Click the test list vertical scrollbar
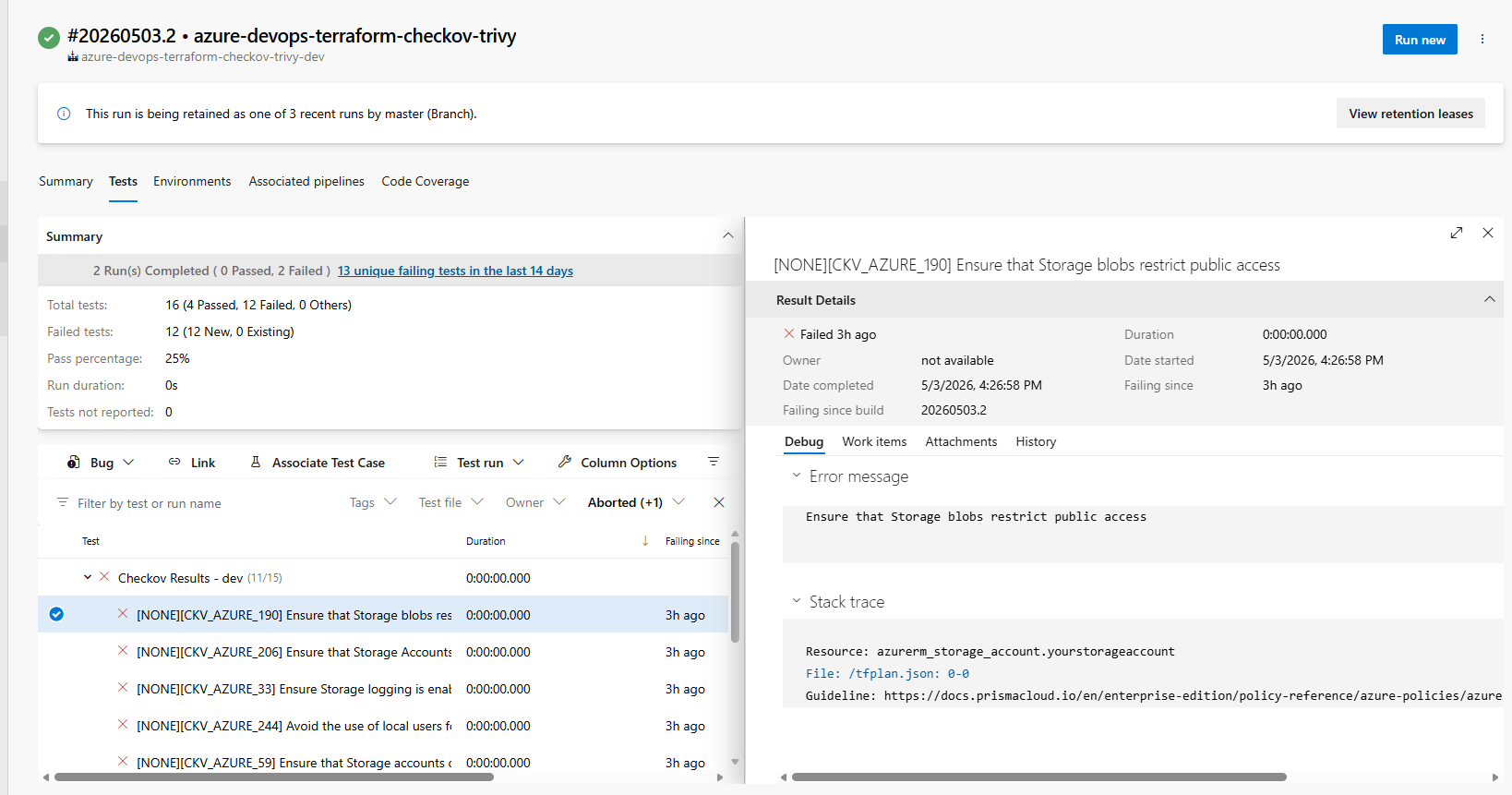The image size is (1512, 795). tap(735, 591)
